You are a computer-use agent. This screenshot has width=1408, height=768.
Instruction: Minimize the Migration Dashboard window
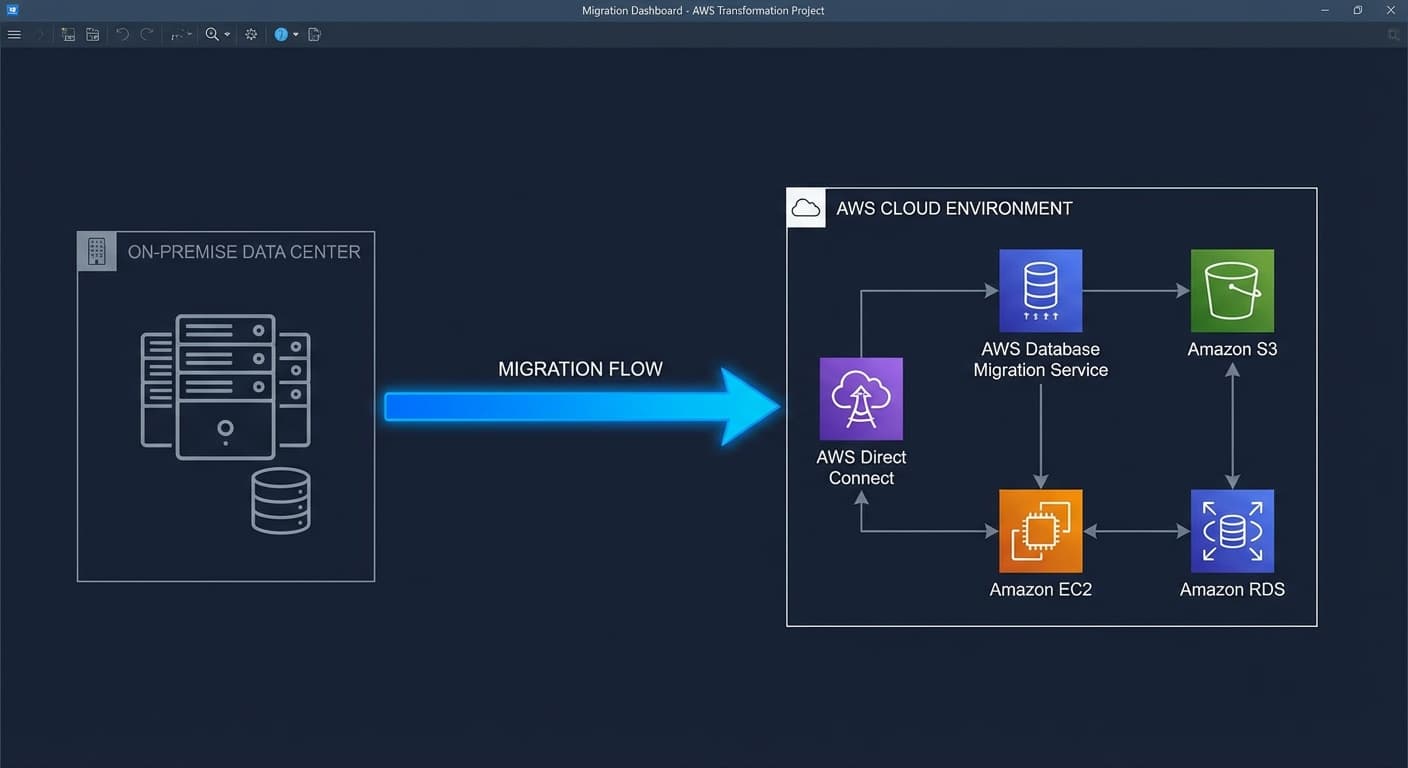coord(1324,10)
